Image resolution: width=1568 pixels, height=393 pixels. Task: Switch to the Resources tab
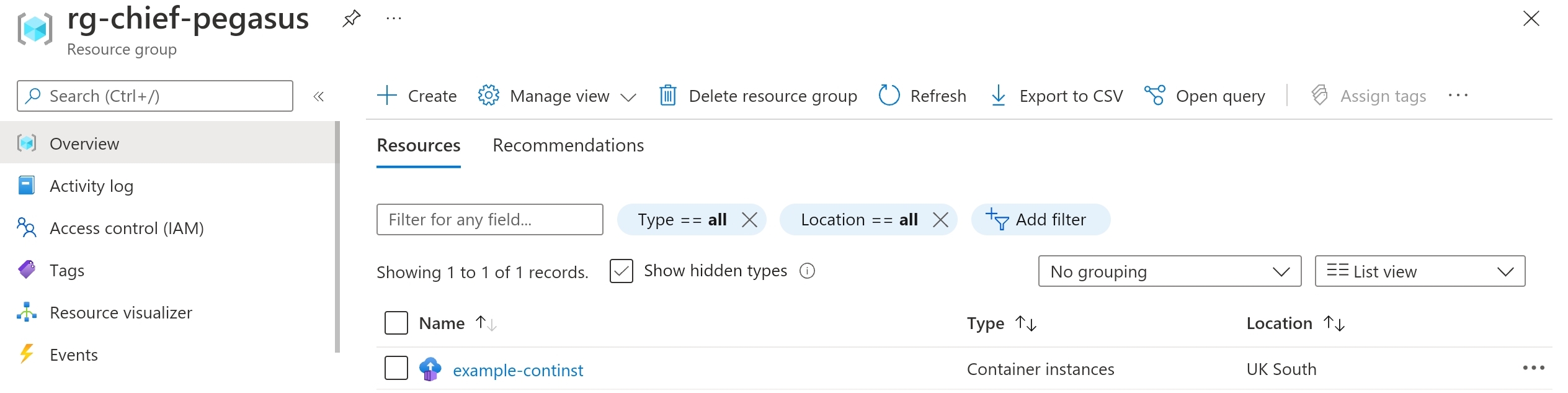[x=419, y=145]
